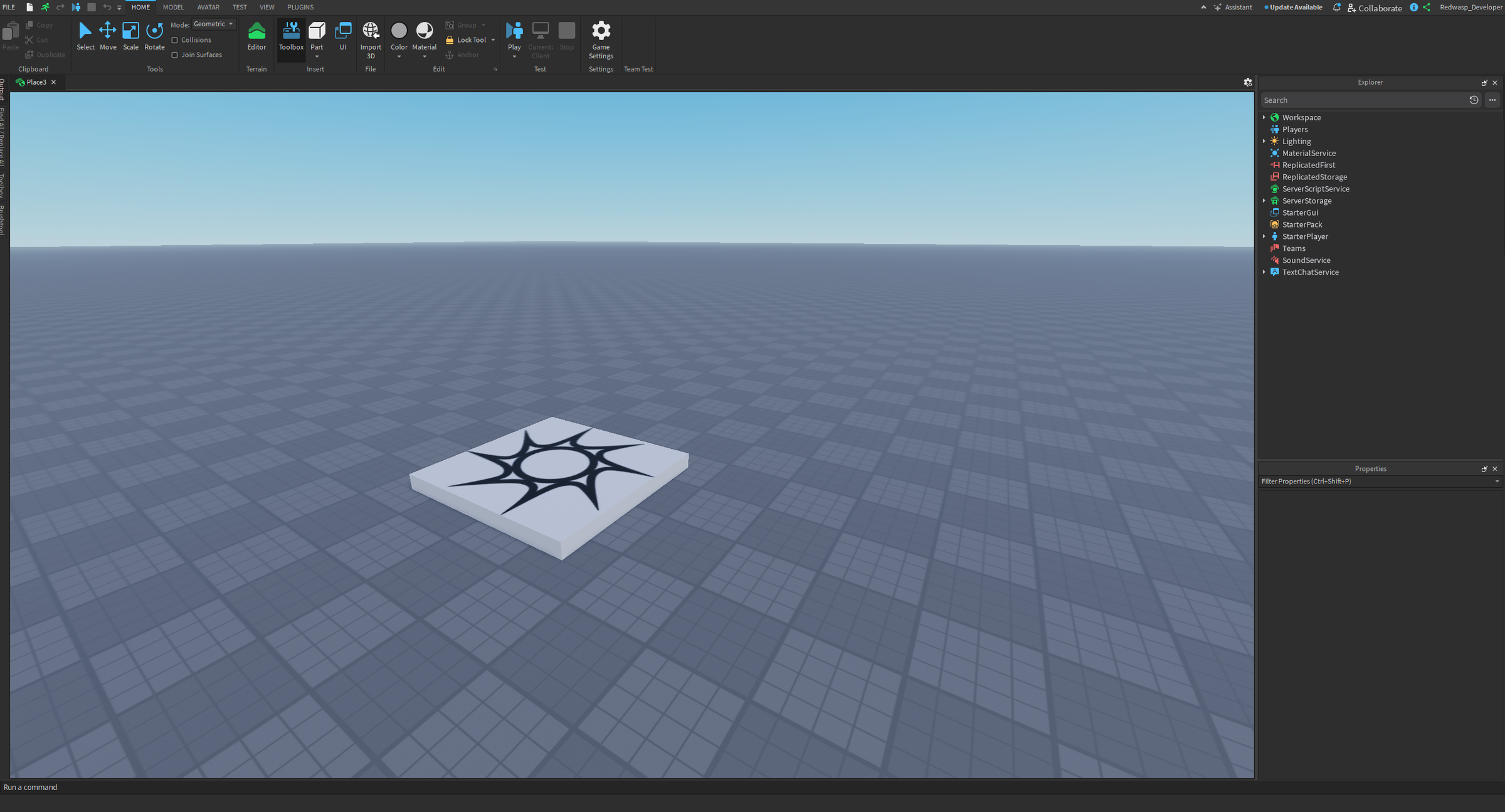Click the Update Available notice
Viewport: 1505px width, 812px height.
coord(1293,7)
